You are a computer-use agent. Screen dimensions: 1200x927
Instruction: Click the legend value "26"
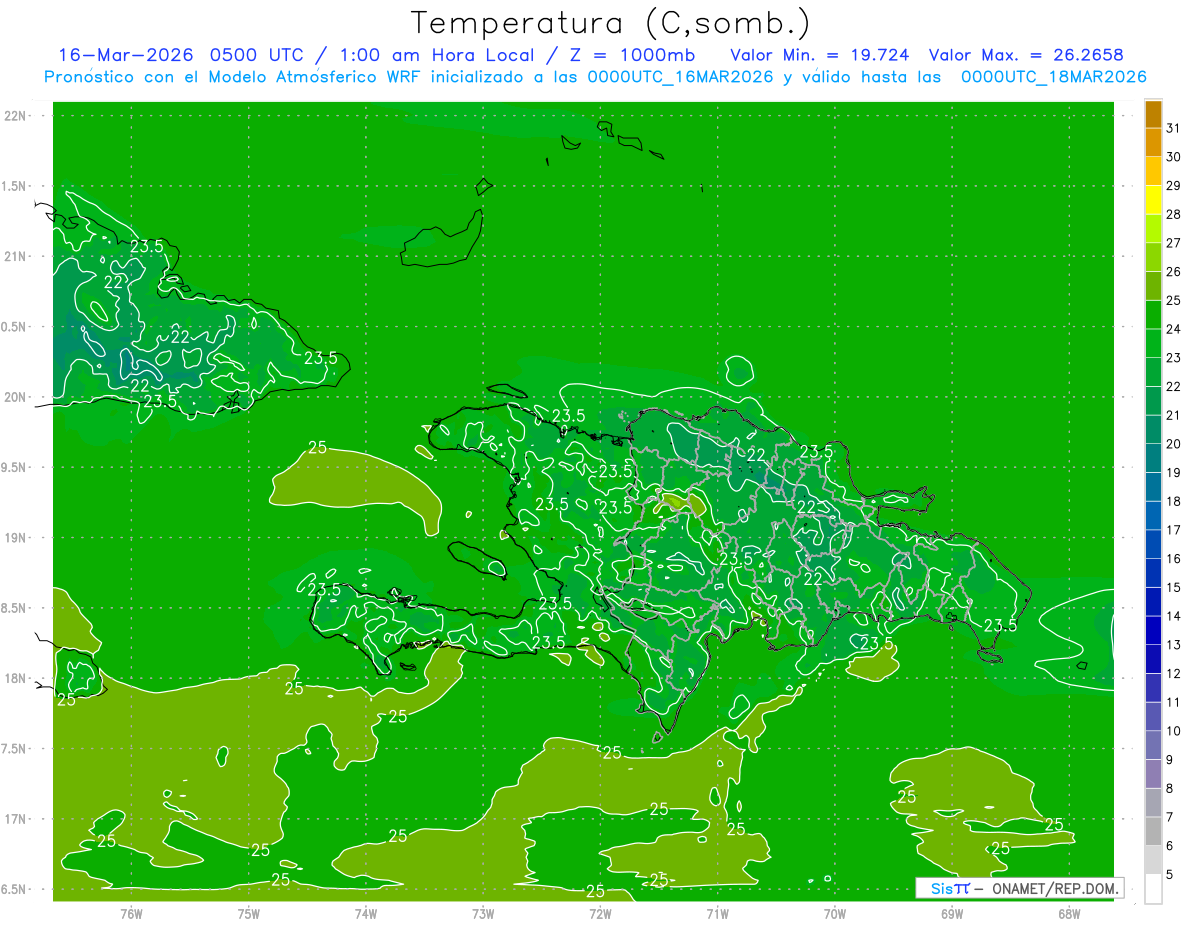pyautogui.click(x=1174, y=271)
